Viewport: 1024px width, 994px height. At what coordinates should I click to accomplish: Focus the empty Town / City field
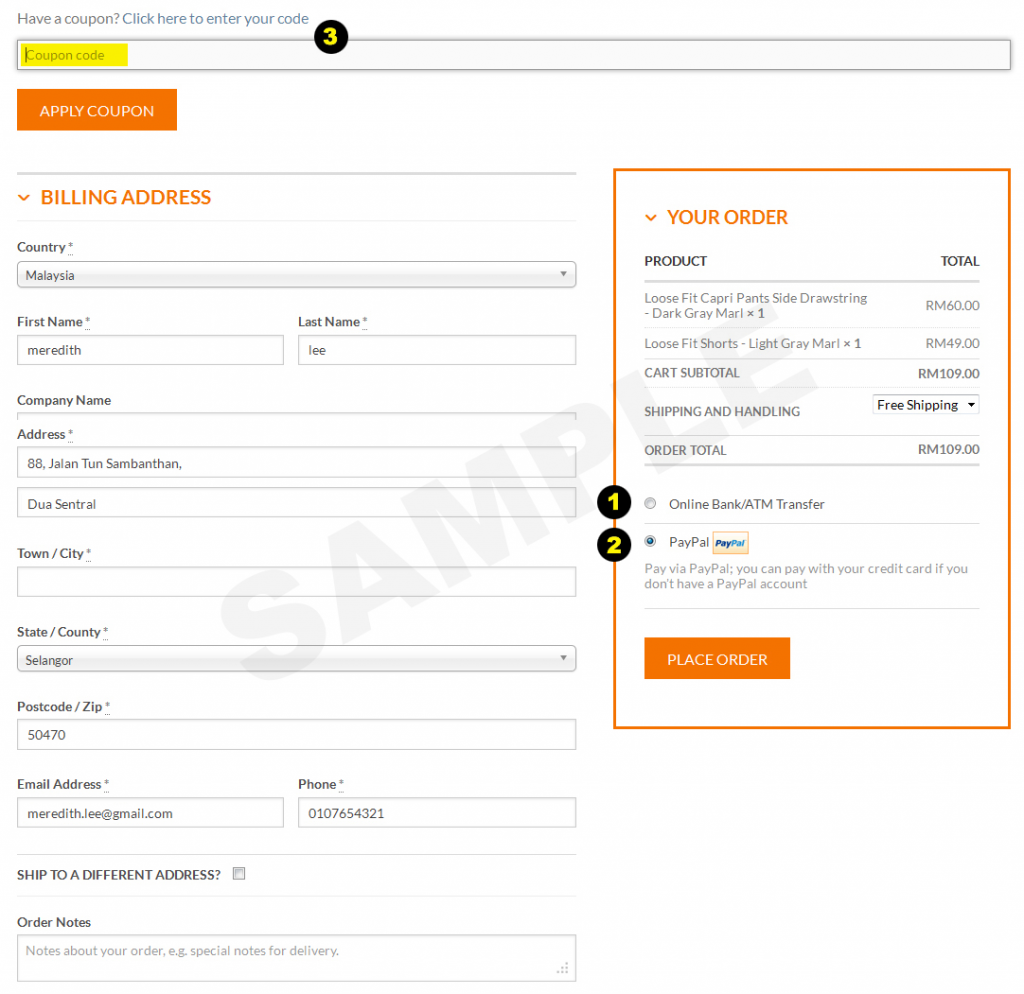(296, 581)
